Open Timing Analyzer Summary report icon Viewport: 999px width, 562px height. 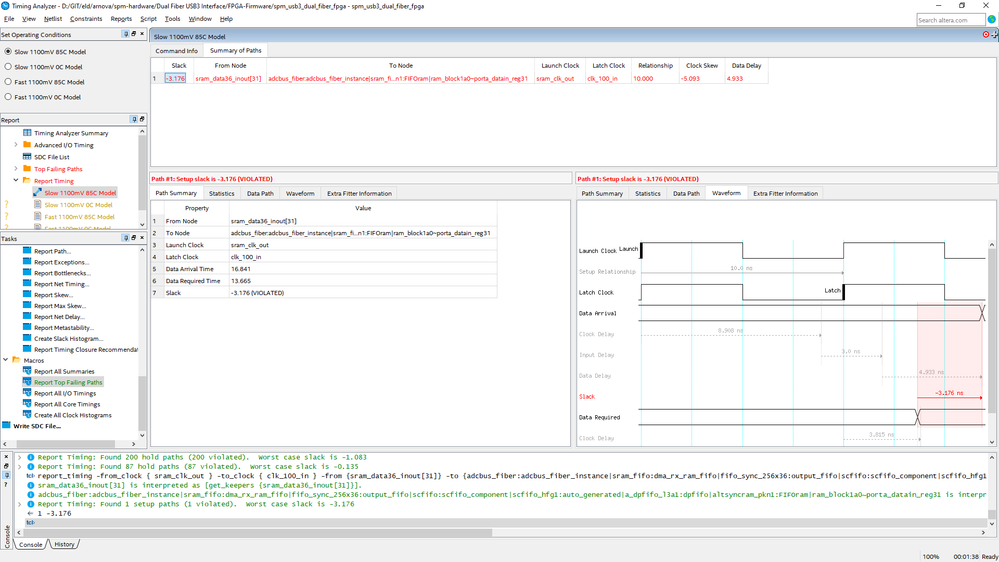coord(28,133)
